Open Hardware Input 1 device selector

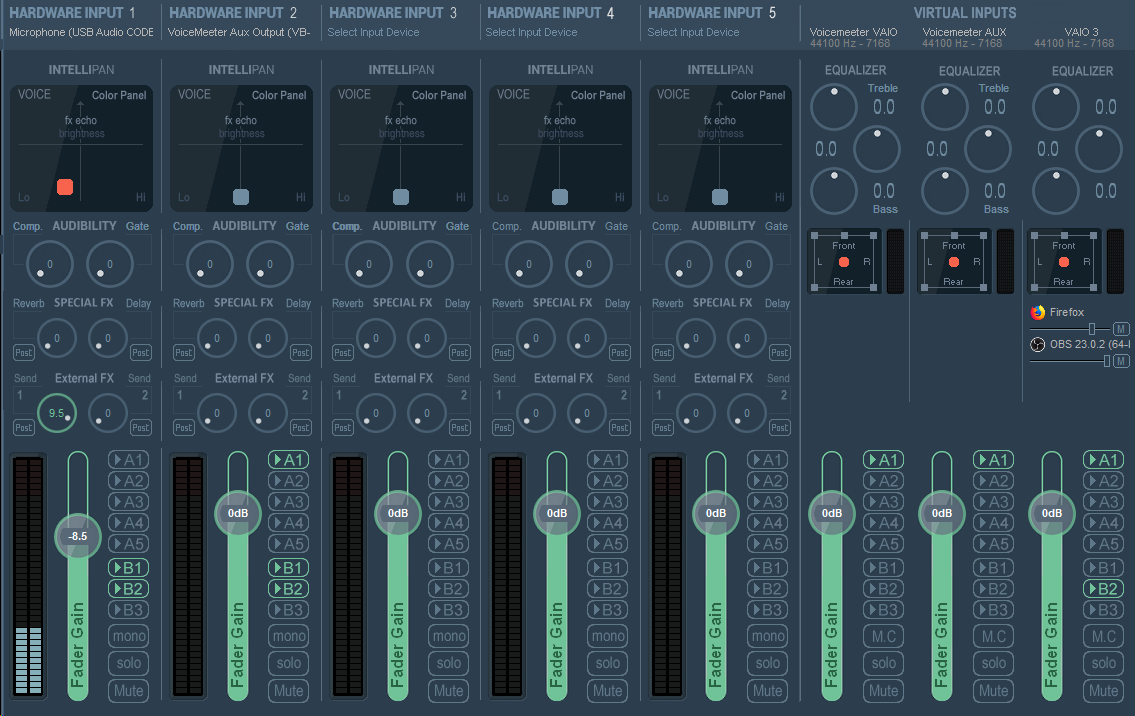81,33
